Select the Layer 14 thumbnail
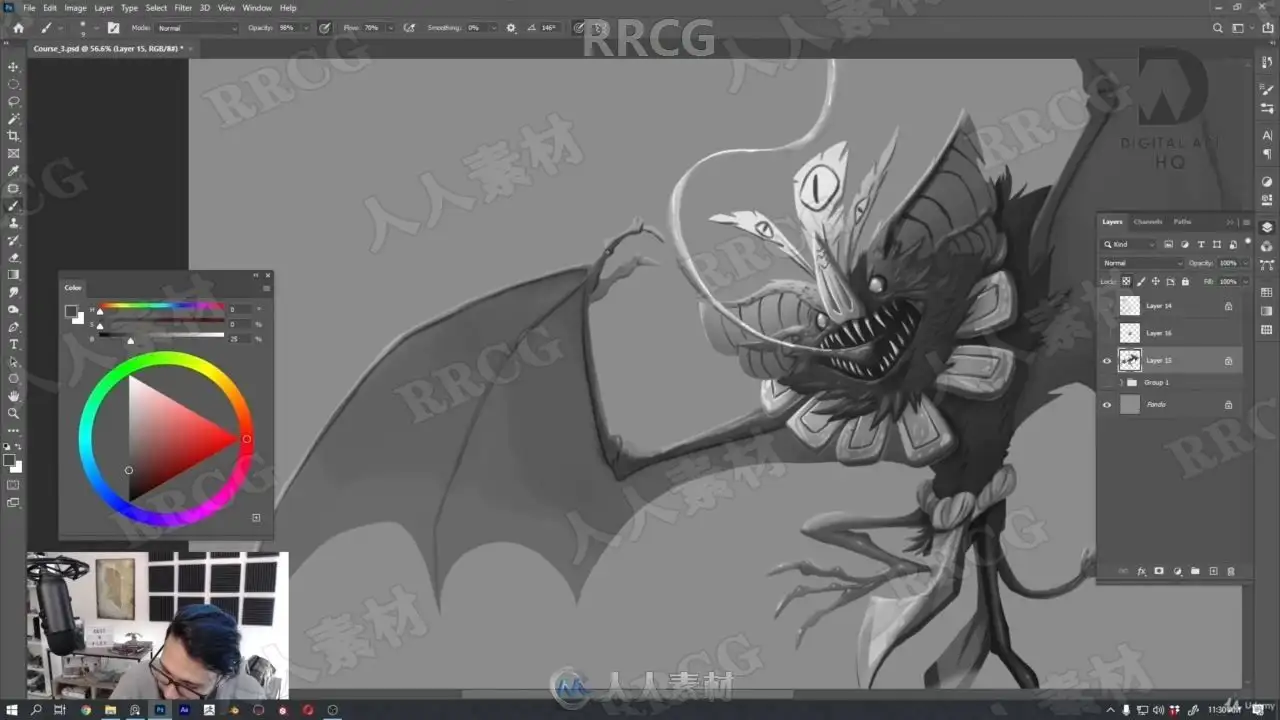This screenshot has width=1280, height=720. pyautogui.click(x=1130, y=306)
